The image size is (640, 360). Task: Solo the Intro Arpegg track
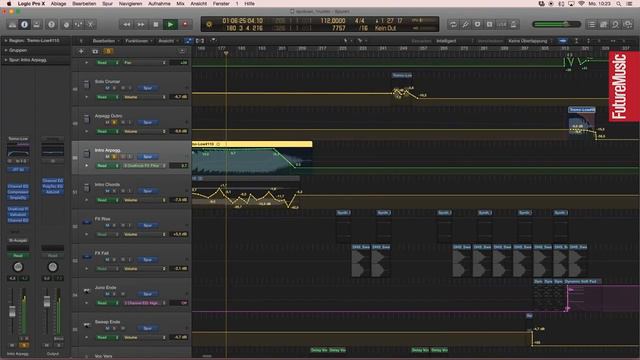pyautogui.click(x=114, y=157)
